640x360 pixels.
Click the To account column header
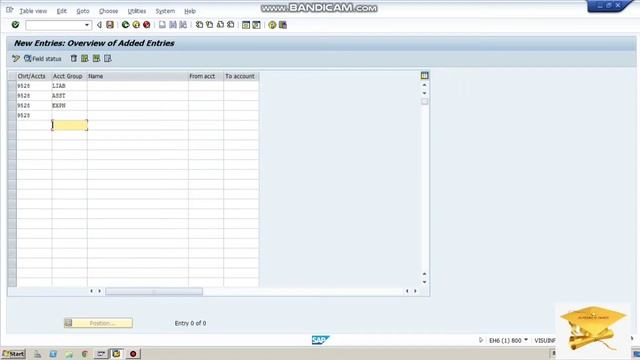(241, 76)
